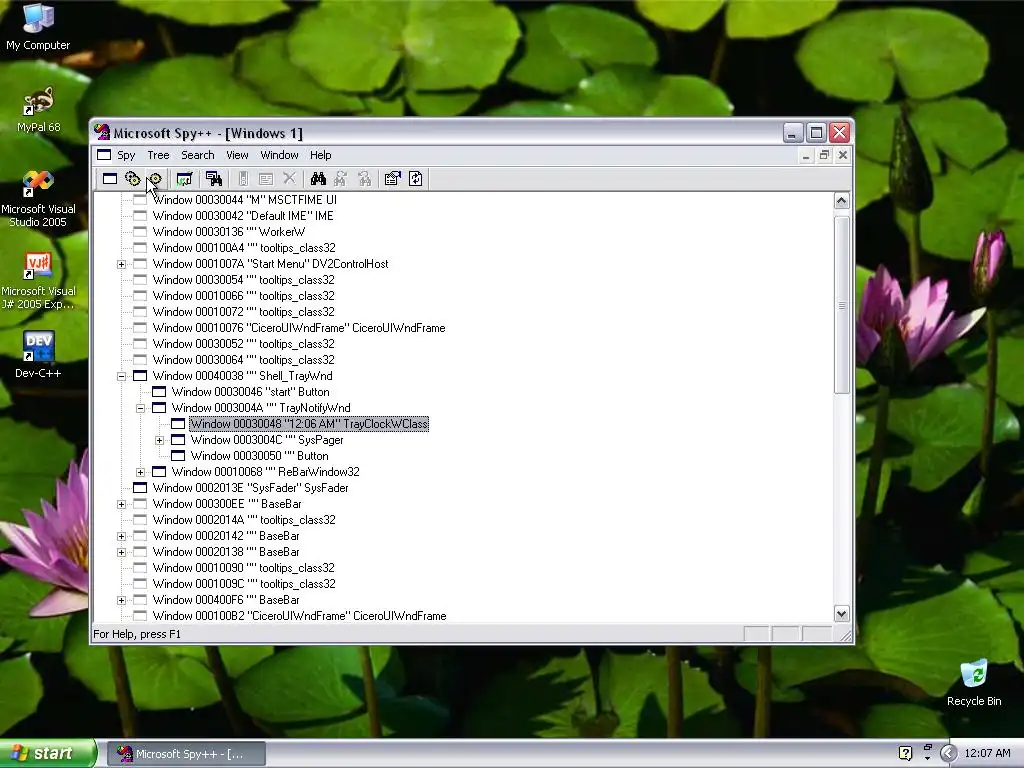Image resolution: width=1024 pixels, height=768 pixels.
Task: Click the Log Messages toolbar icon
Action: [185, 179]
